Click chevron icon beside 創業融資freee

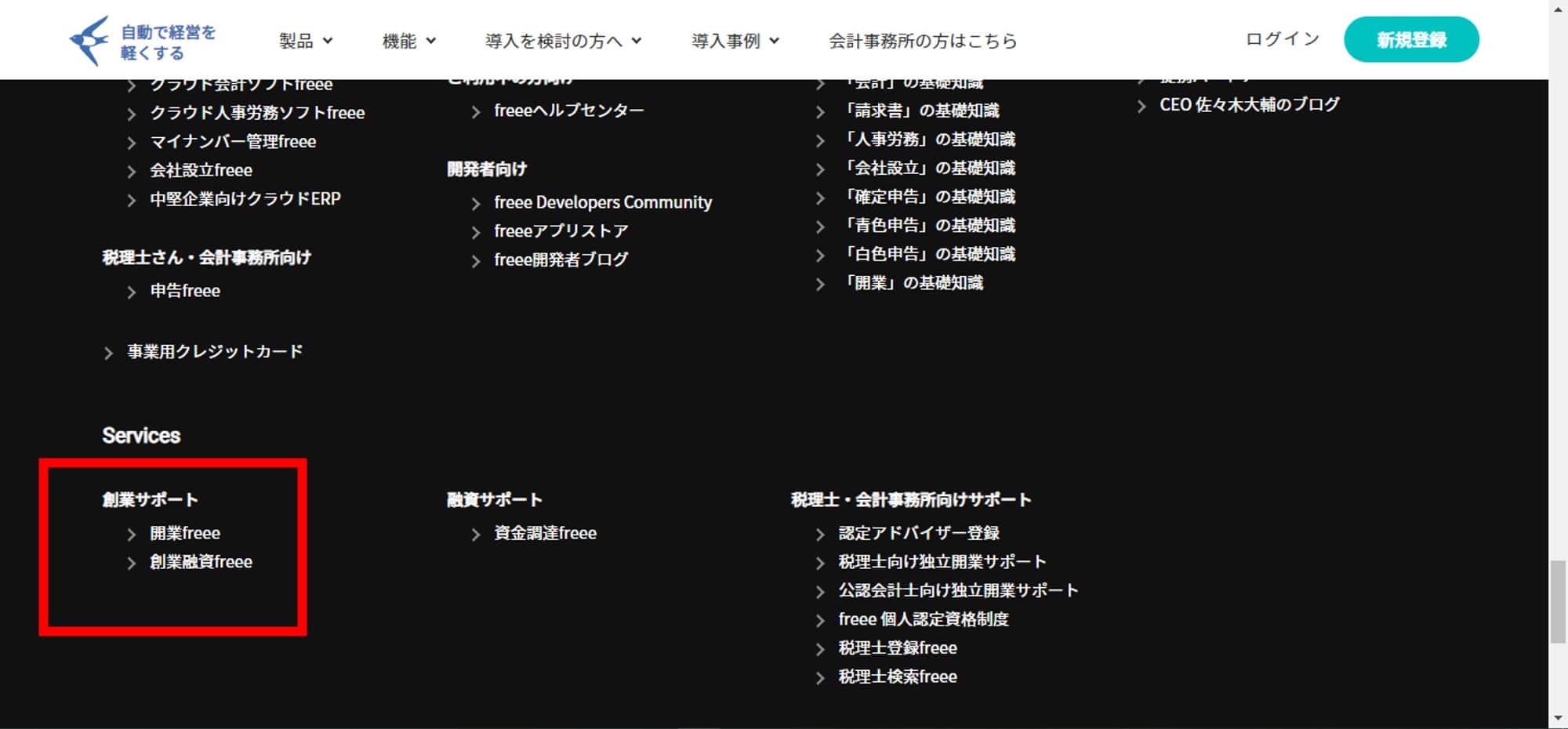[x=132, y=564]
